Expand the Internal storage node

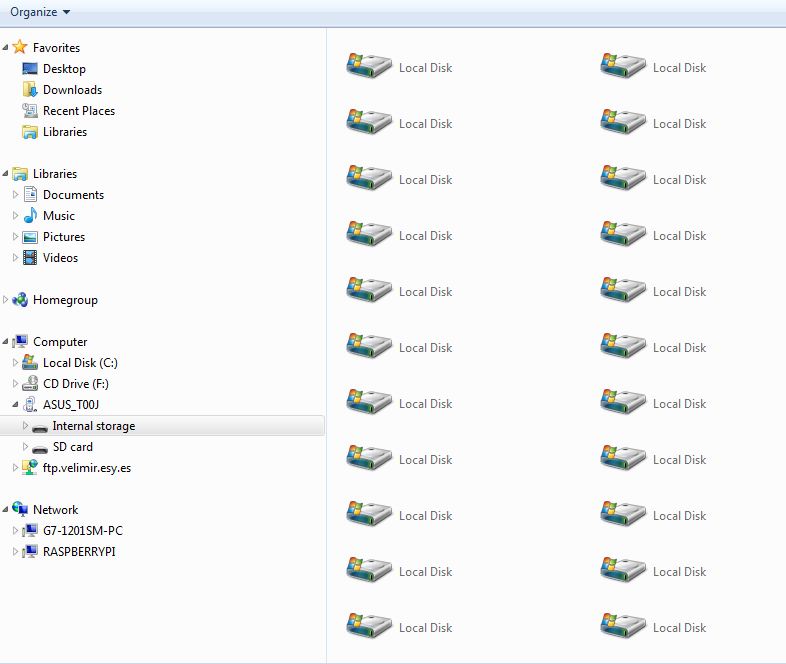pyautogui.click(x=25, y=425)
